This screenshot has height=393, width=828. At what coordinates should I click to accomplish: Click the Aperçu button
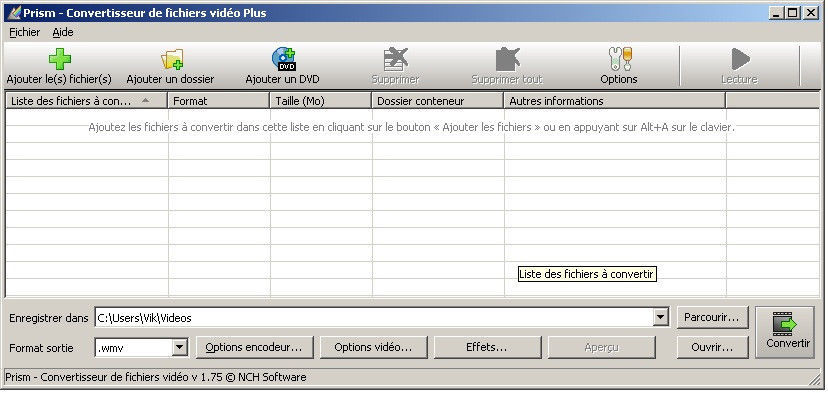(x=602, y=347)
